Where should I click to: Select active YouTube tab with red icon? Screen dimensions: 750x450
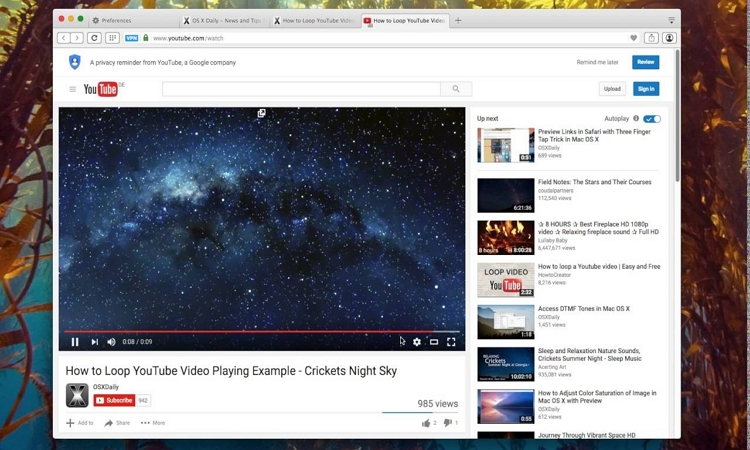pos(405,21)
